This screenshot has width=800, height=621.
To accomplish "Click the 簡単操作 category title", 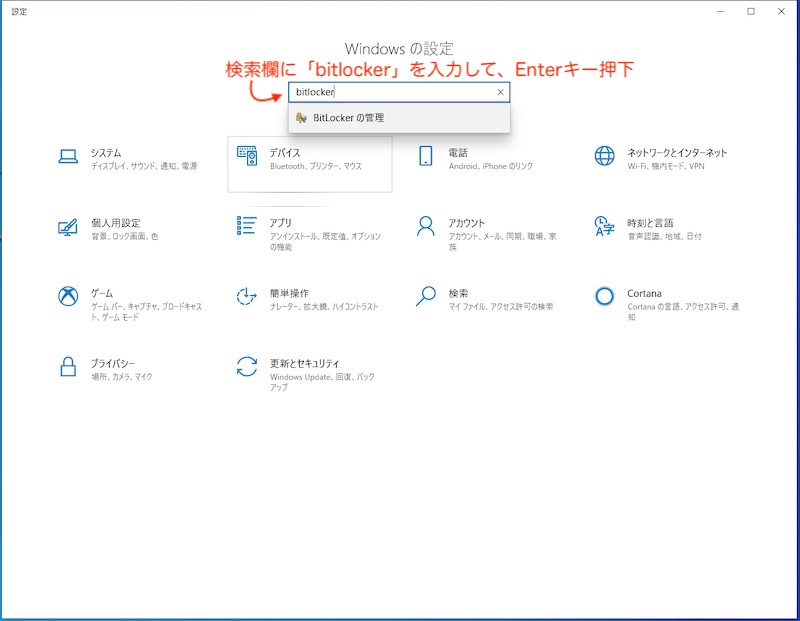I will click(289, 293).
